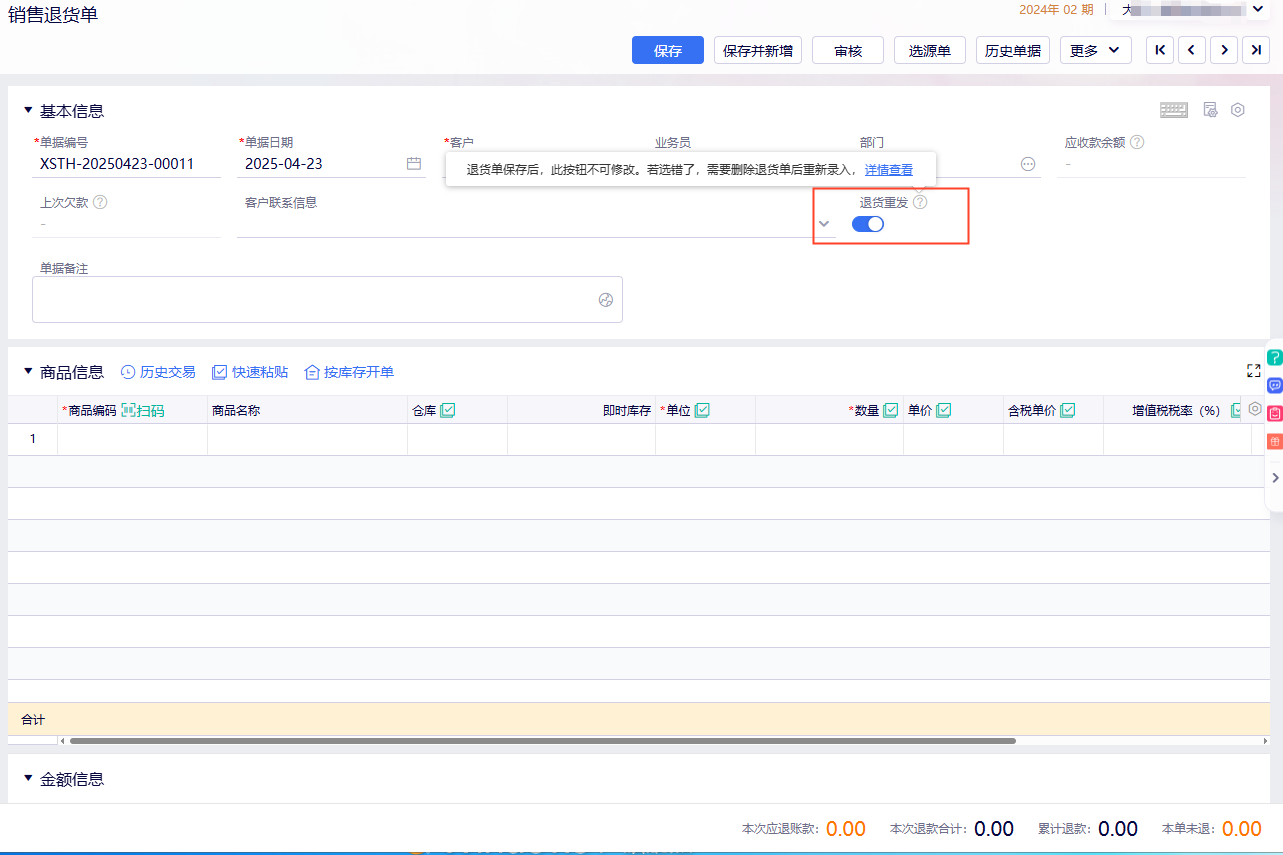
Task: Jump to the last document record
Action: pos(1256,50)
